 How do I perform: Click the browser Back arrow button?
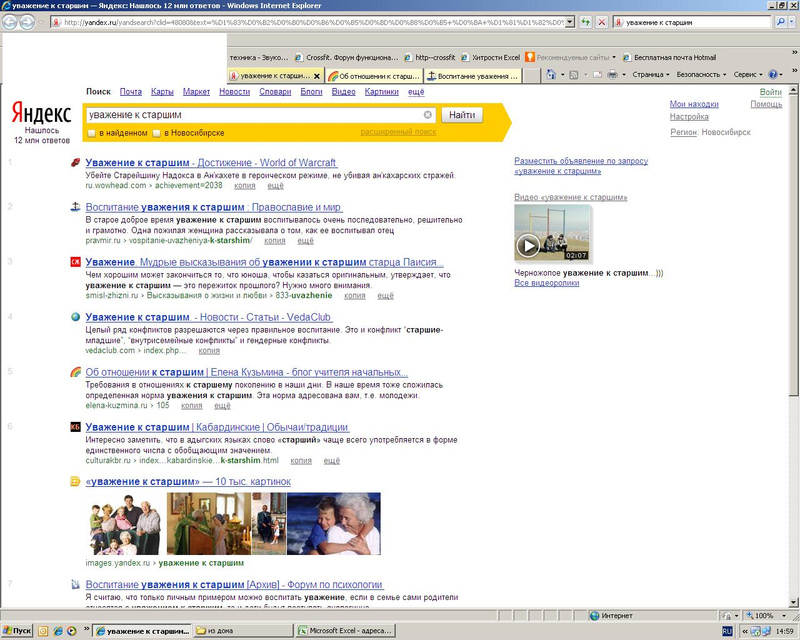(x=11, y=22)
